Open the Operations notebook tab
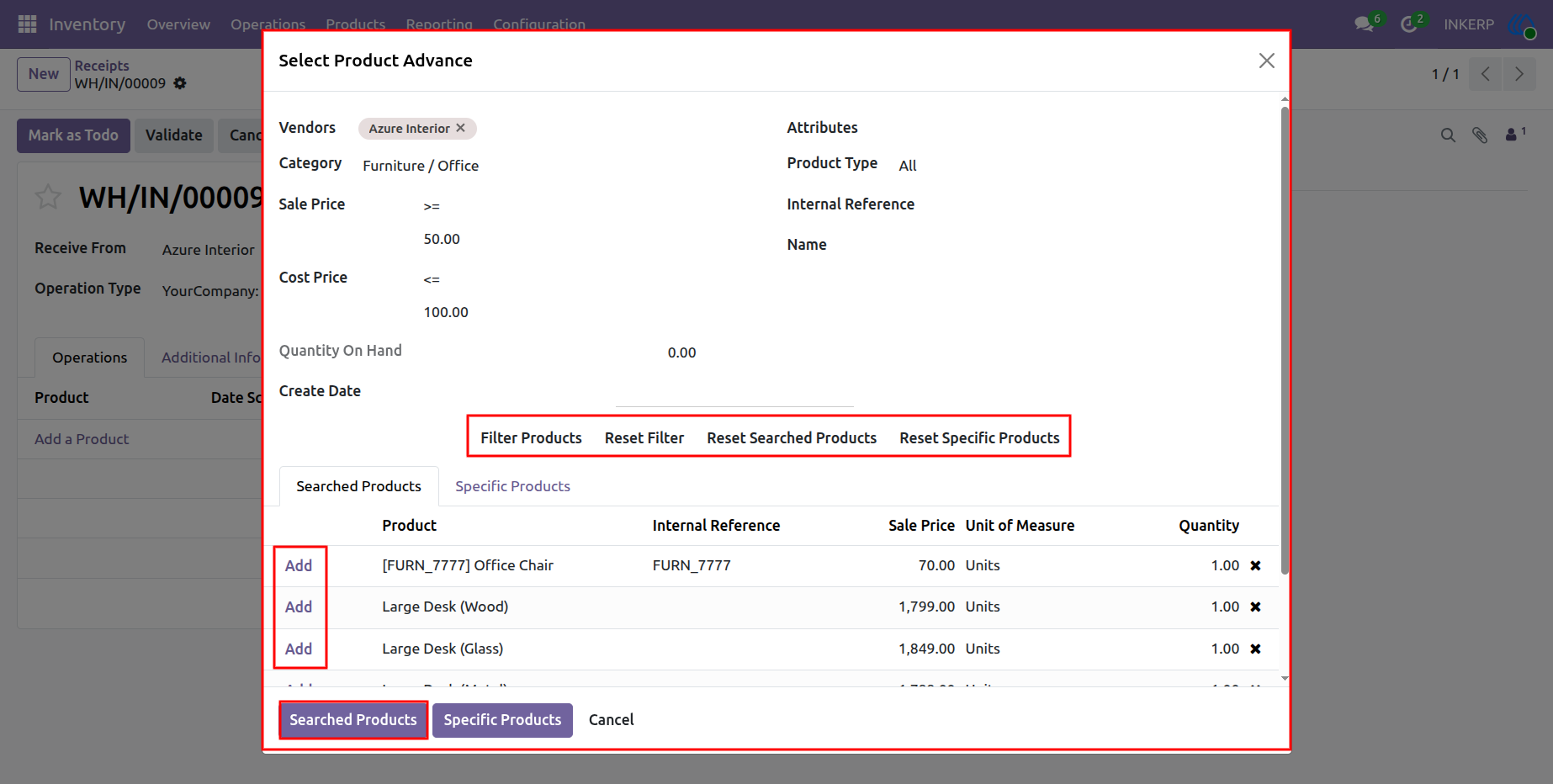The height and width of the screenshot is (784, 1553). [90, 358]
